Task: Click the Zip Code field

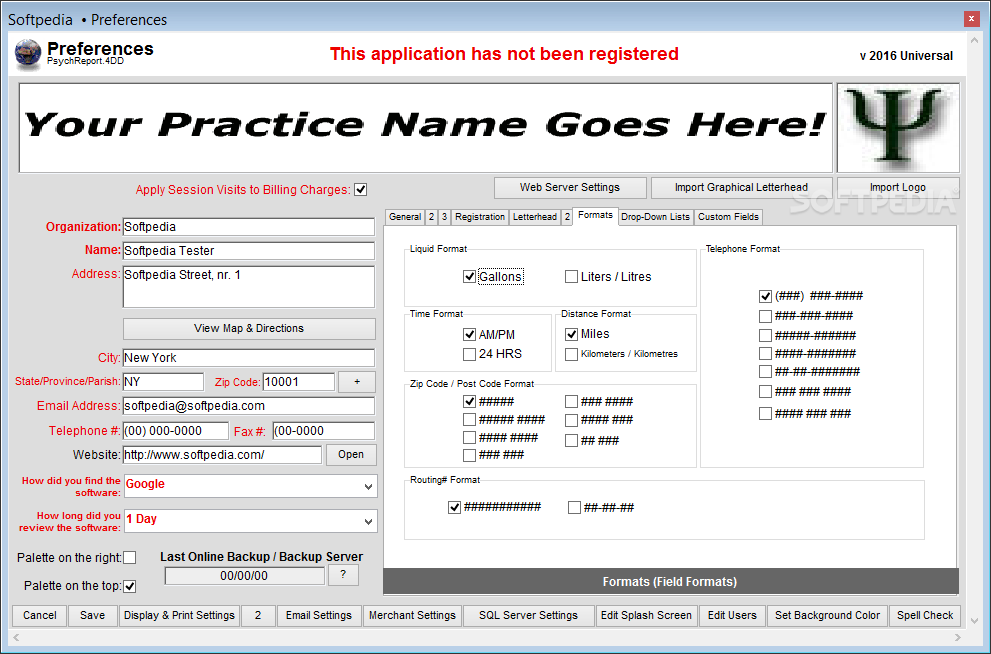Action: [299, 382]
